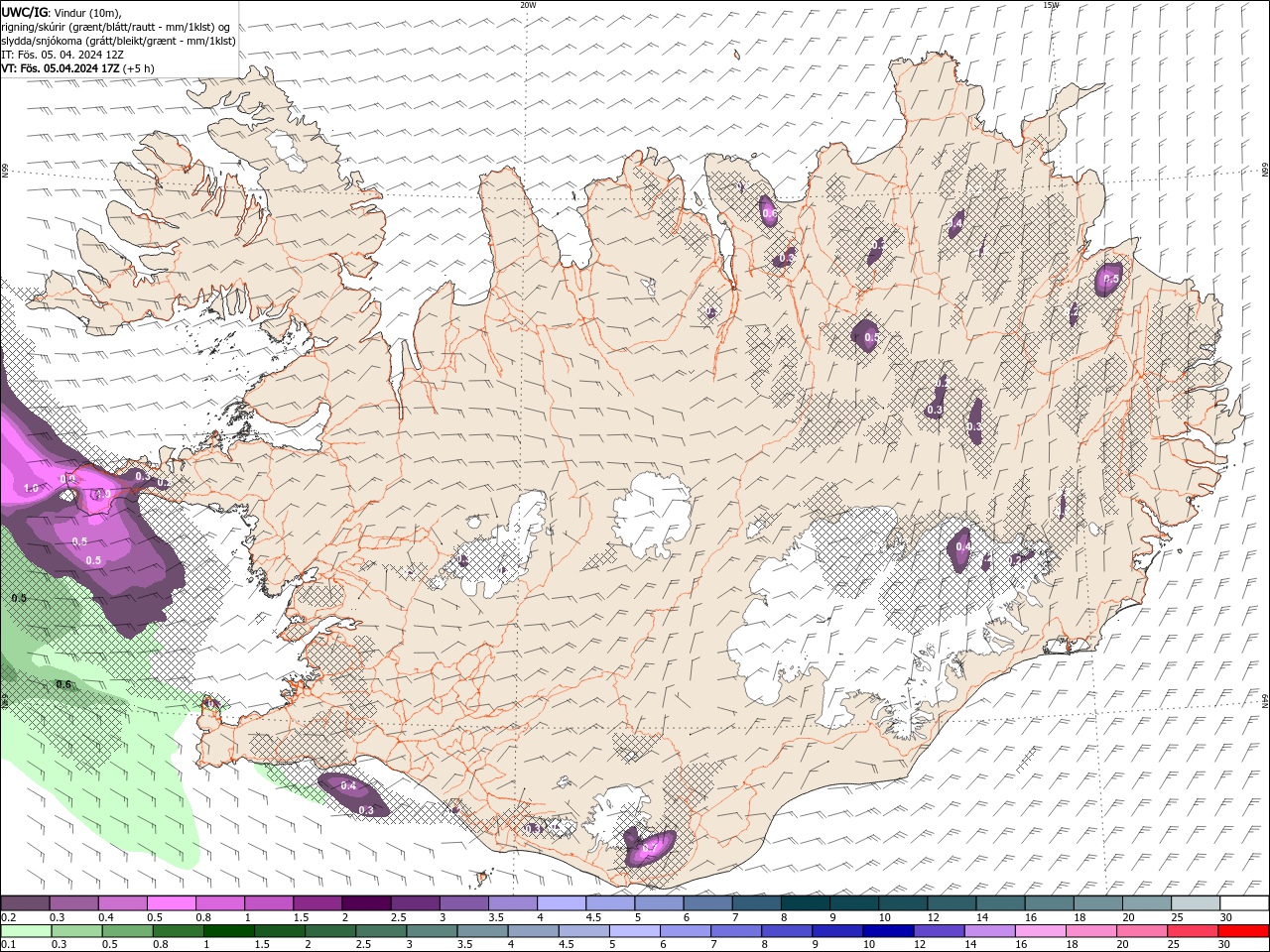Click the '0.4' value on the offshore southwest cell
The width and height of the screenshot is (1270, 952).
click(x=348, y=785)
